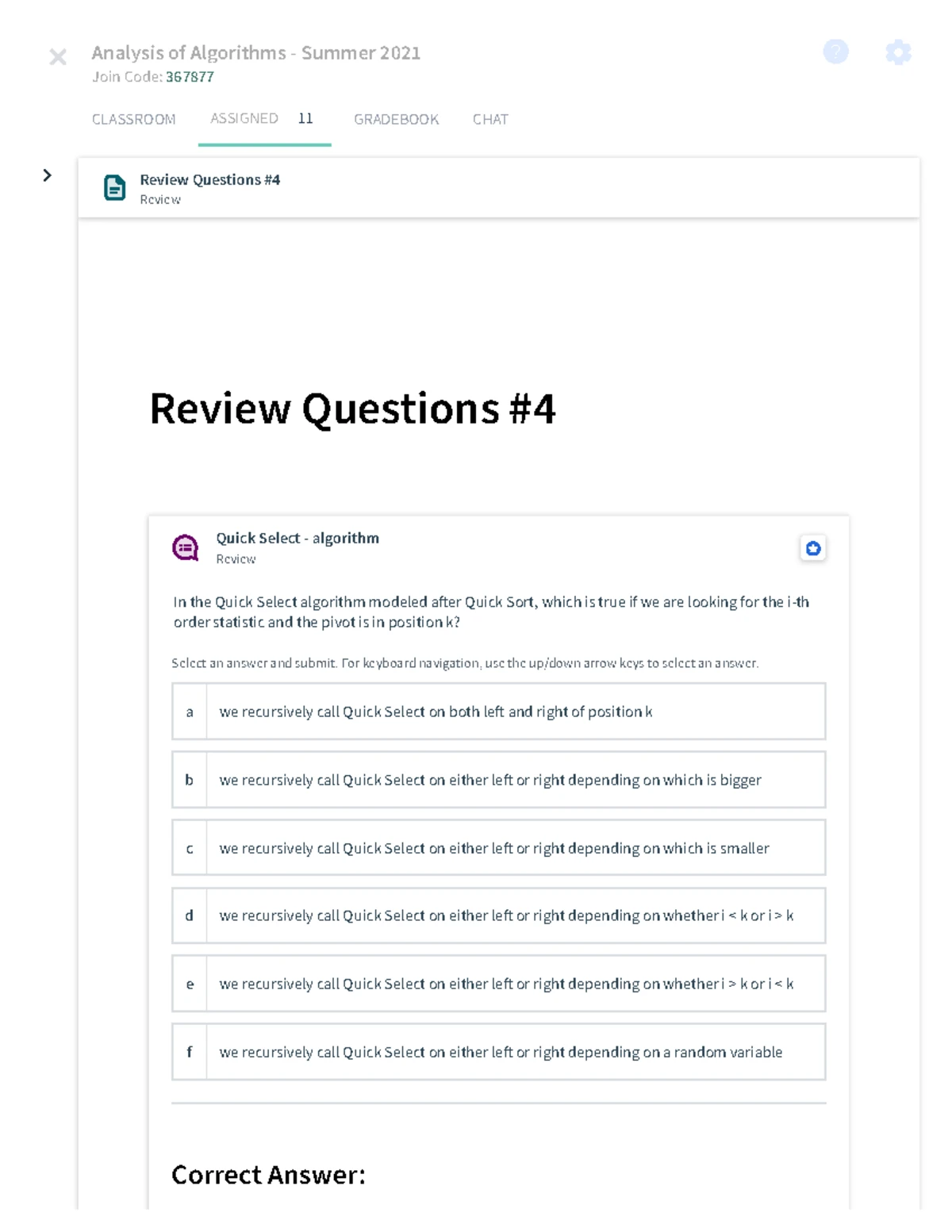Viewport: 952px width, 1232px height.
Task: Expand the sidebar with the chevron arrow
Action: 48,175
